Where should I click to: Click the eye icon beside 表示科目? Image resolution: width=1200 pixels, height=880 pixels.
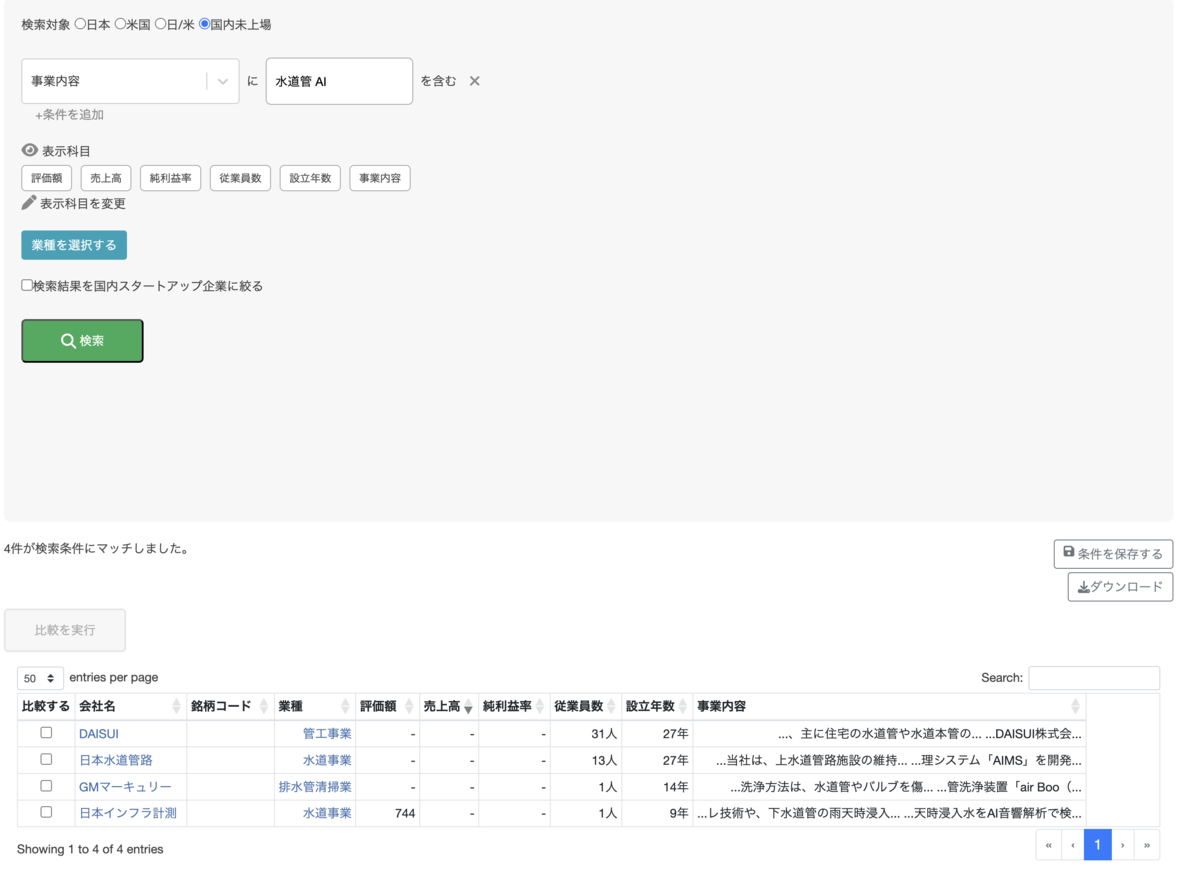pyautogui.click(x=30, y=150)
